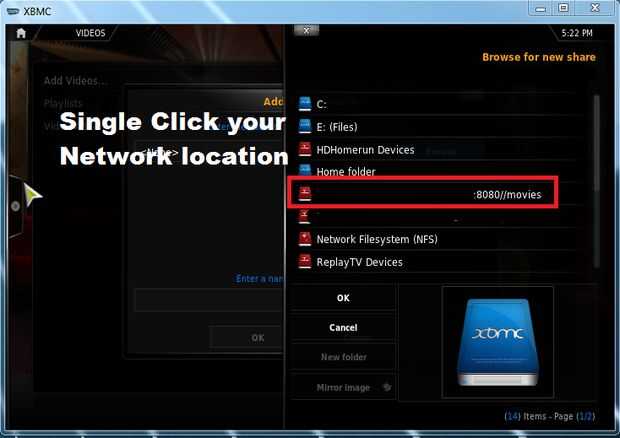The height and width of the screenshot is (438, 620).
Task: Go to XBMC home via house icon
Action: tap(21, 33)
